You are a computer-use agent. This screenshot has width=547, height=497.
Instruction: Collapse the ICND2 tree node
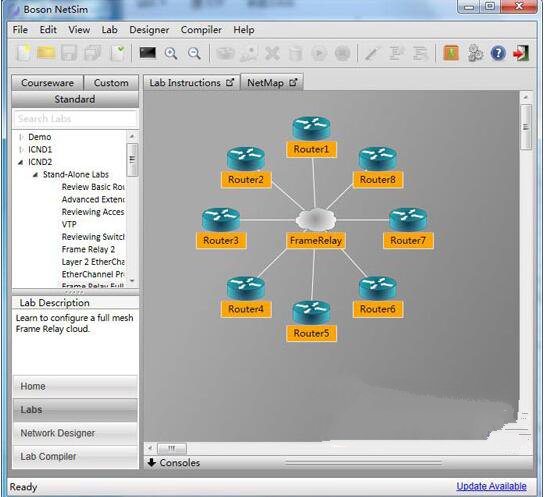21,162
